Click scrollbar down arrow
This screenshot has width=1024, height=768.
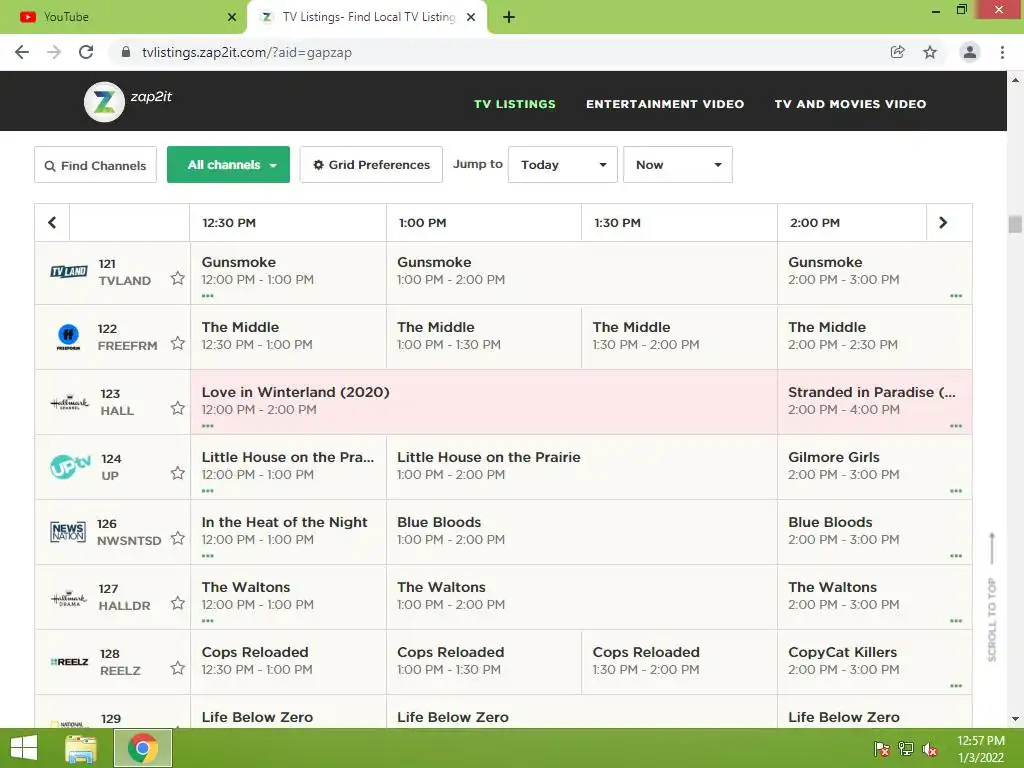pos(1015,719)
